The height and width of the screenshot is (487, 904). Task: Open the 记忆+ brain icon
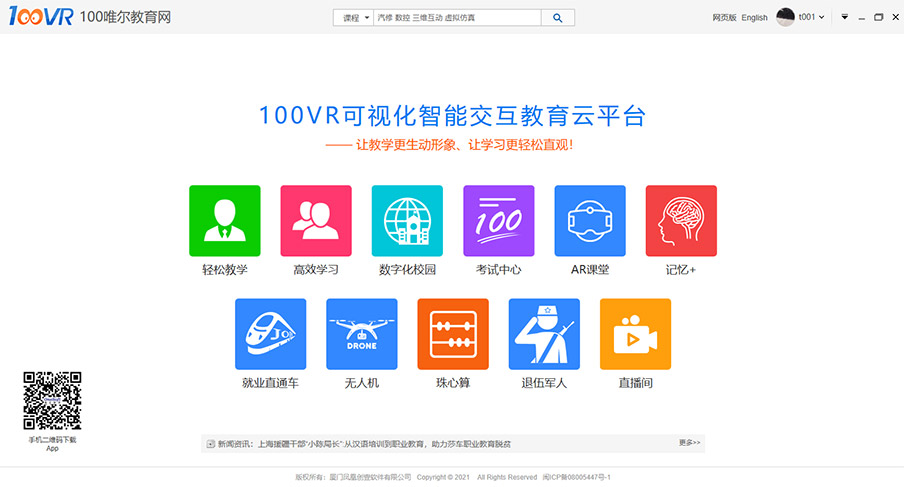pos(681,221)
